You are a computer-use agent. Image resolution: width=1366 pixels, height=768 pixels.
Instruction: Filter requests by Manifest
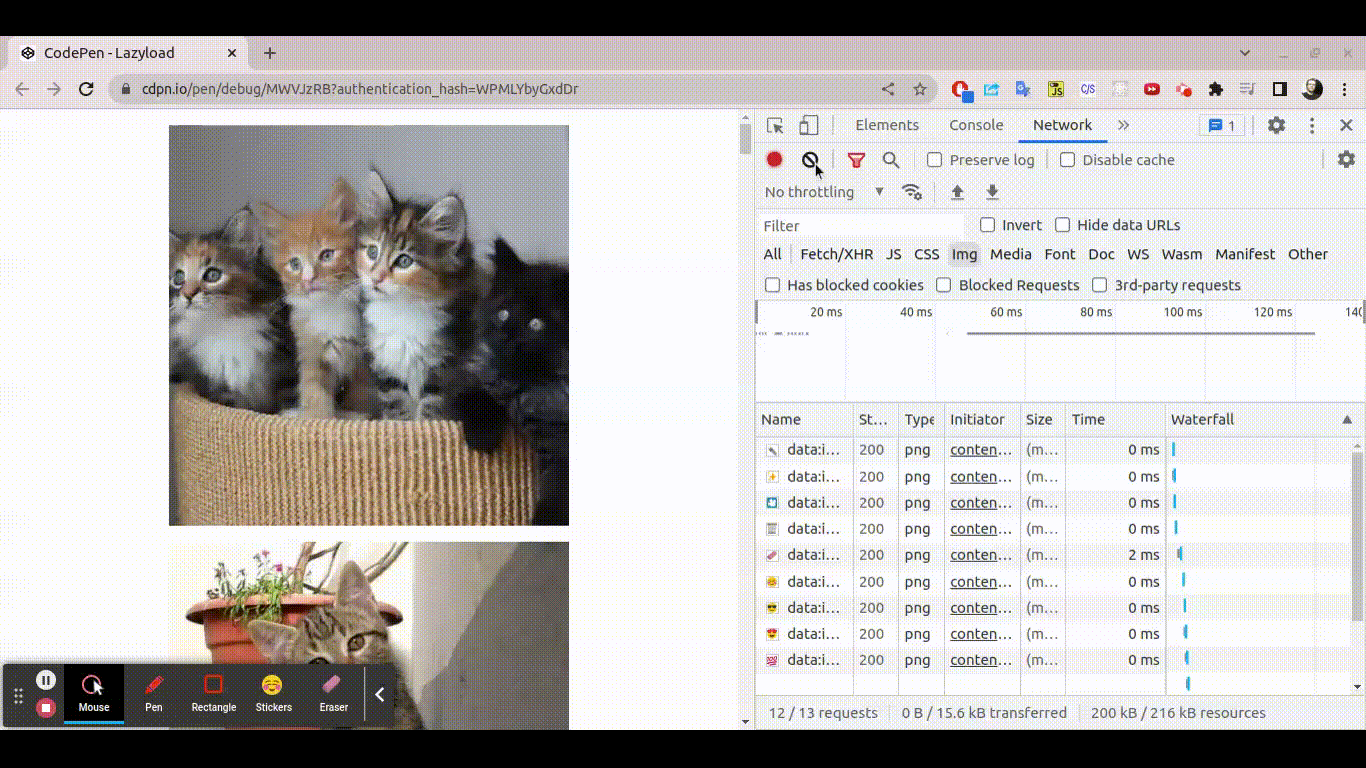pyautogui.click(x=1245, y=254)
